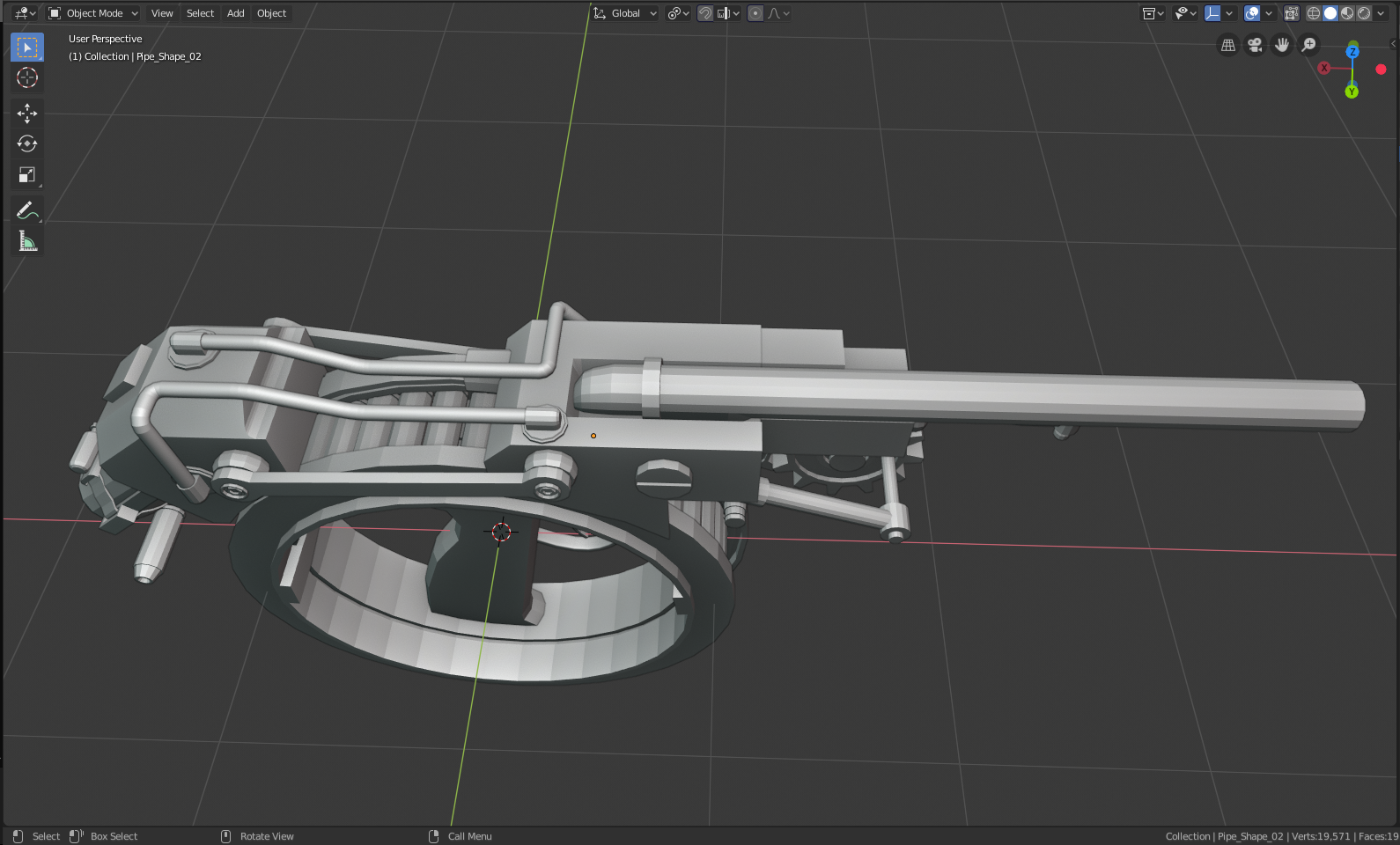This screenshot has height=845, width=1400.
Task: Open the editor type selector
Action: click(25, 13)
